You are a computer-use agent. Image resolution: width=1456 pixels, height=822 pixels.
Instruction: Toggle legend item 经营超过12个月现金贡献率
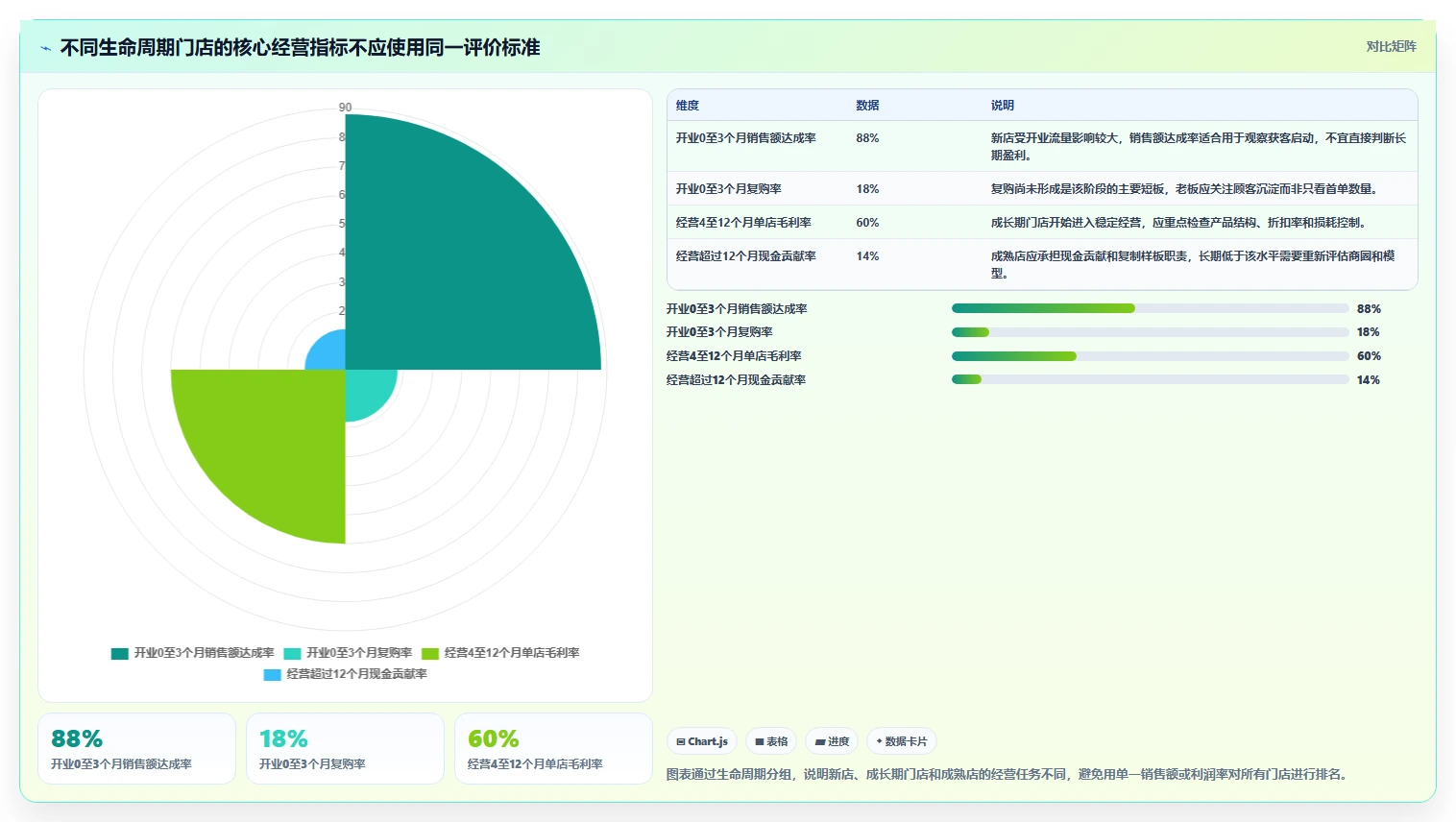pos(346,674)
